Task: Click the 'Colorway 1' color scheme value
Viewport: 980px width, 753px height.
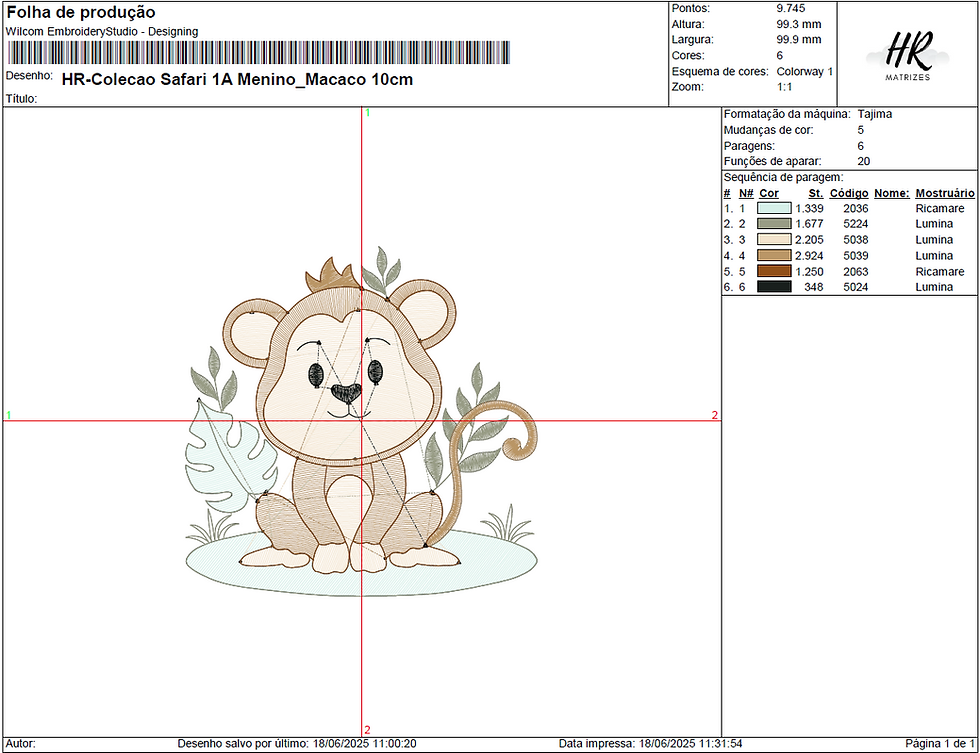Action: pos(804,71)
